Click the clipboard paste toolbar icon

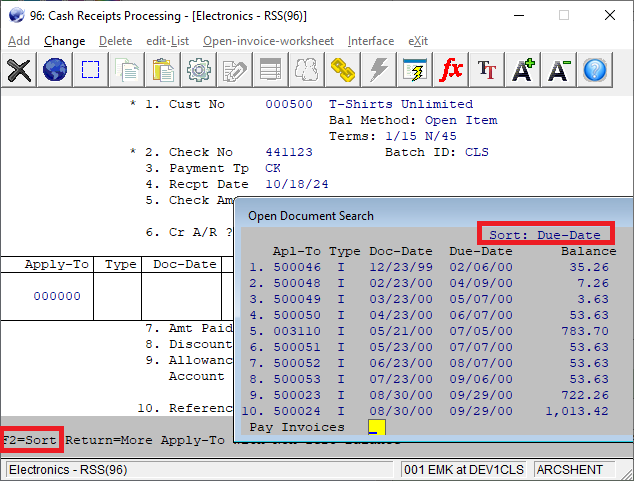coord(163,70)
